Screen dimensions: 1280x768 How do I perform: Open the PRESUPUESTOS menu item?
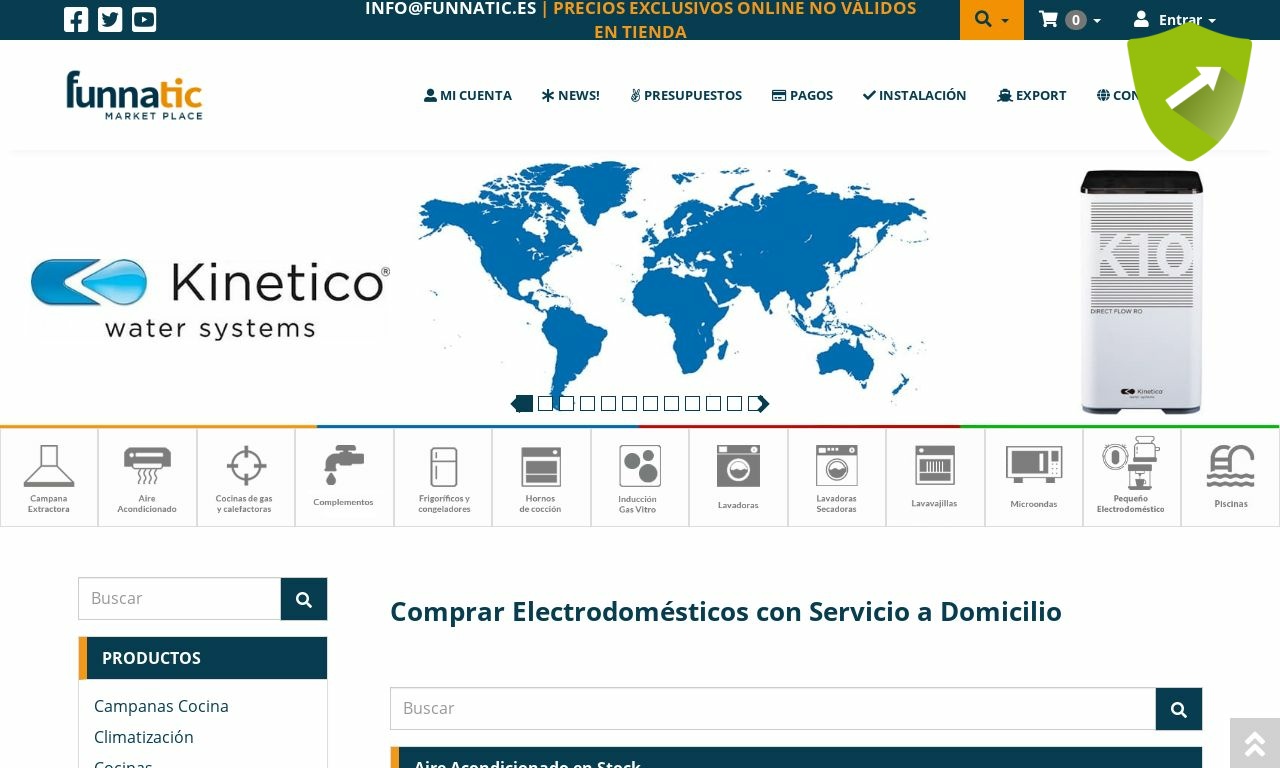tap(686, 95)
